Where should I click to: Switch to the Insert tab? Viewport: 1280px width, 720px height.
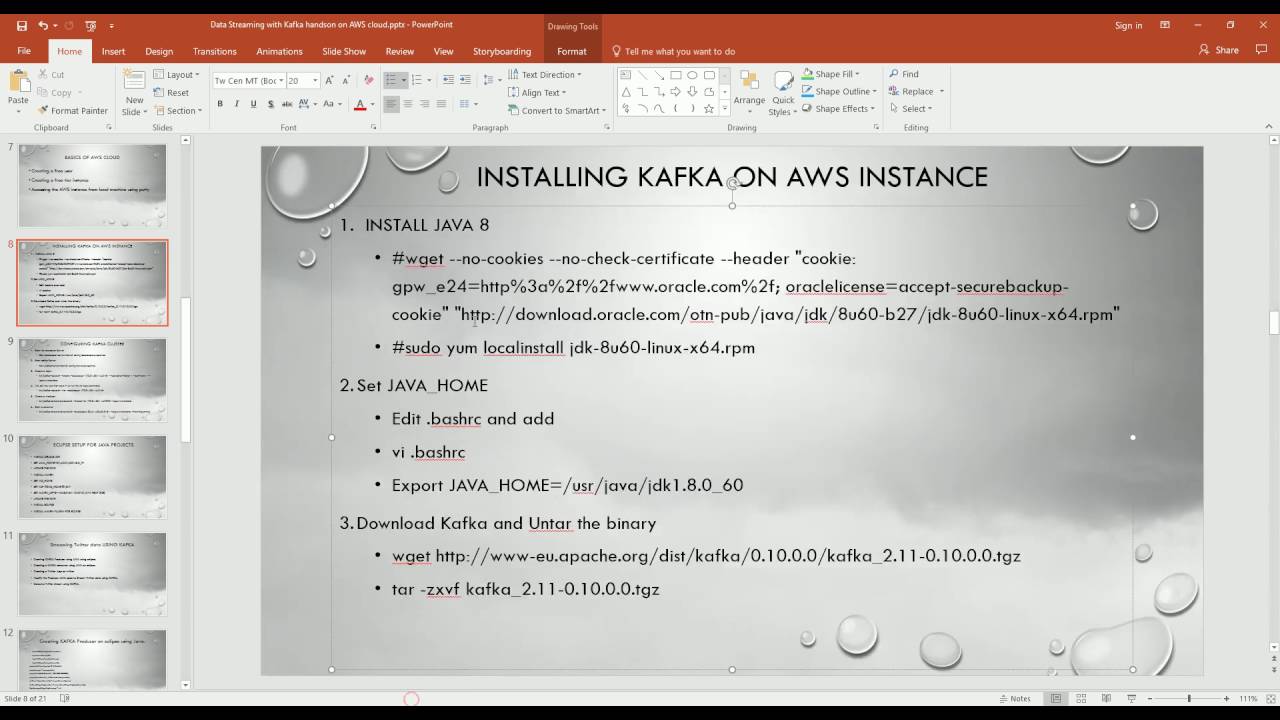point(113,51)
